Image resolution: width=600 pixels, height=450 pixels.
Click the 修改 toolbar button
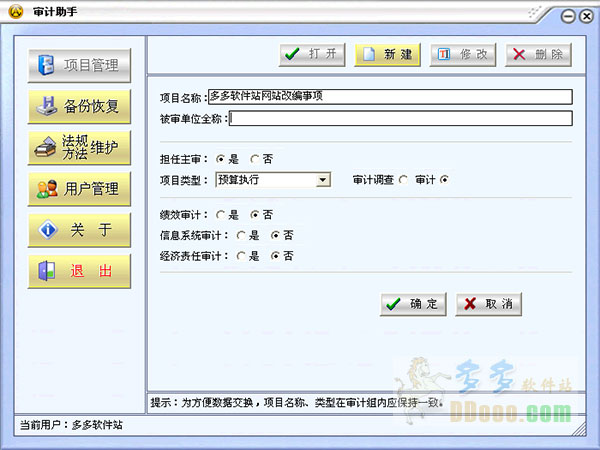click(x=463, y=55)
